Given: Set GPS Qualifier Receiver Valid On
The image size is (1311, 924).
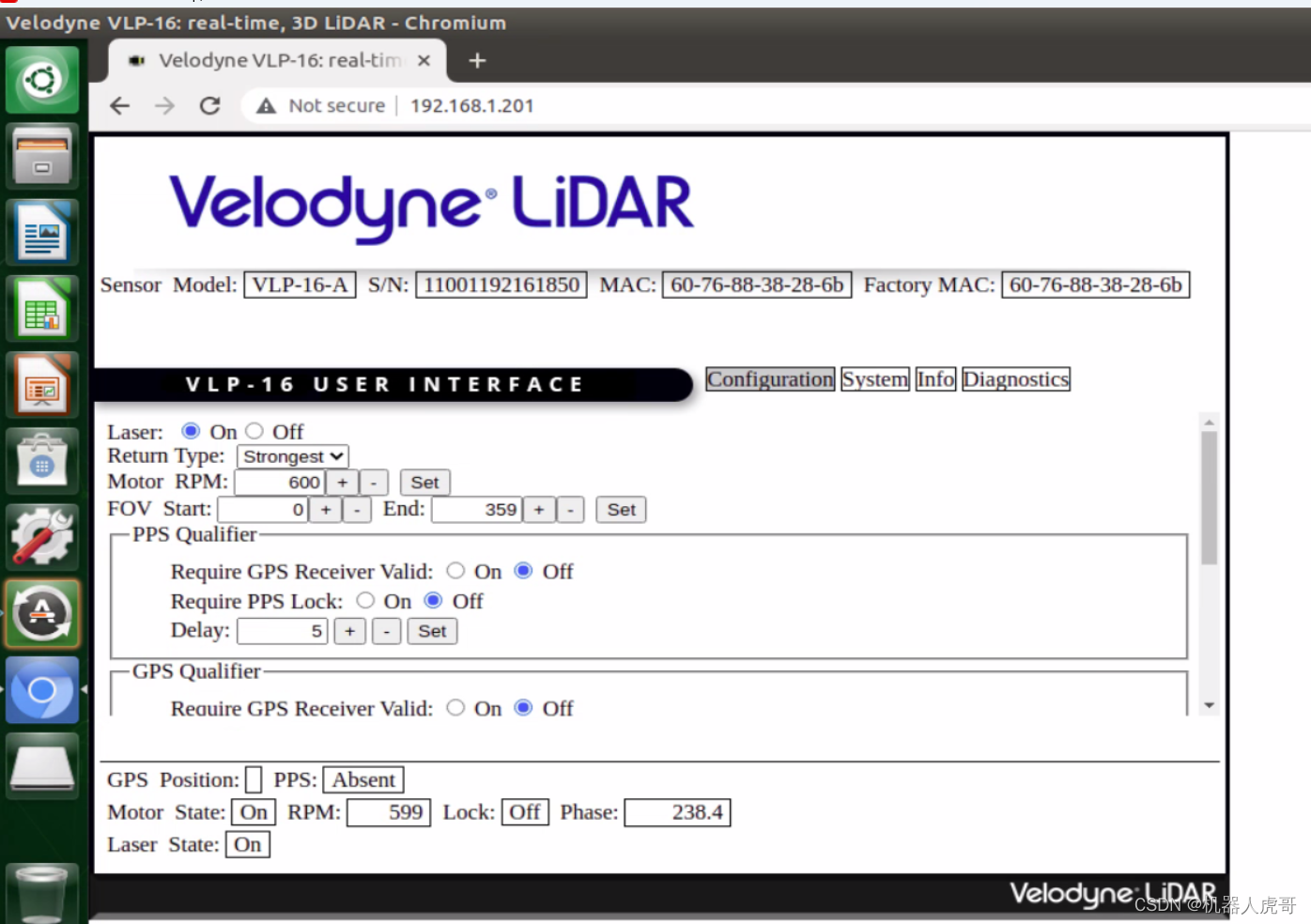Looking at the screenshot, I should pyautogui.click(x=455, y=707).
